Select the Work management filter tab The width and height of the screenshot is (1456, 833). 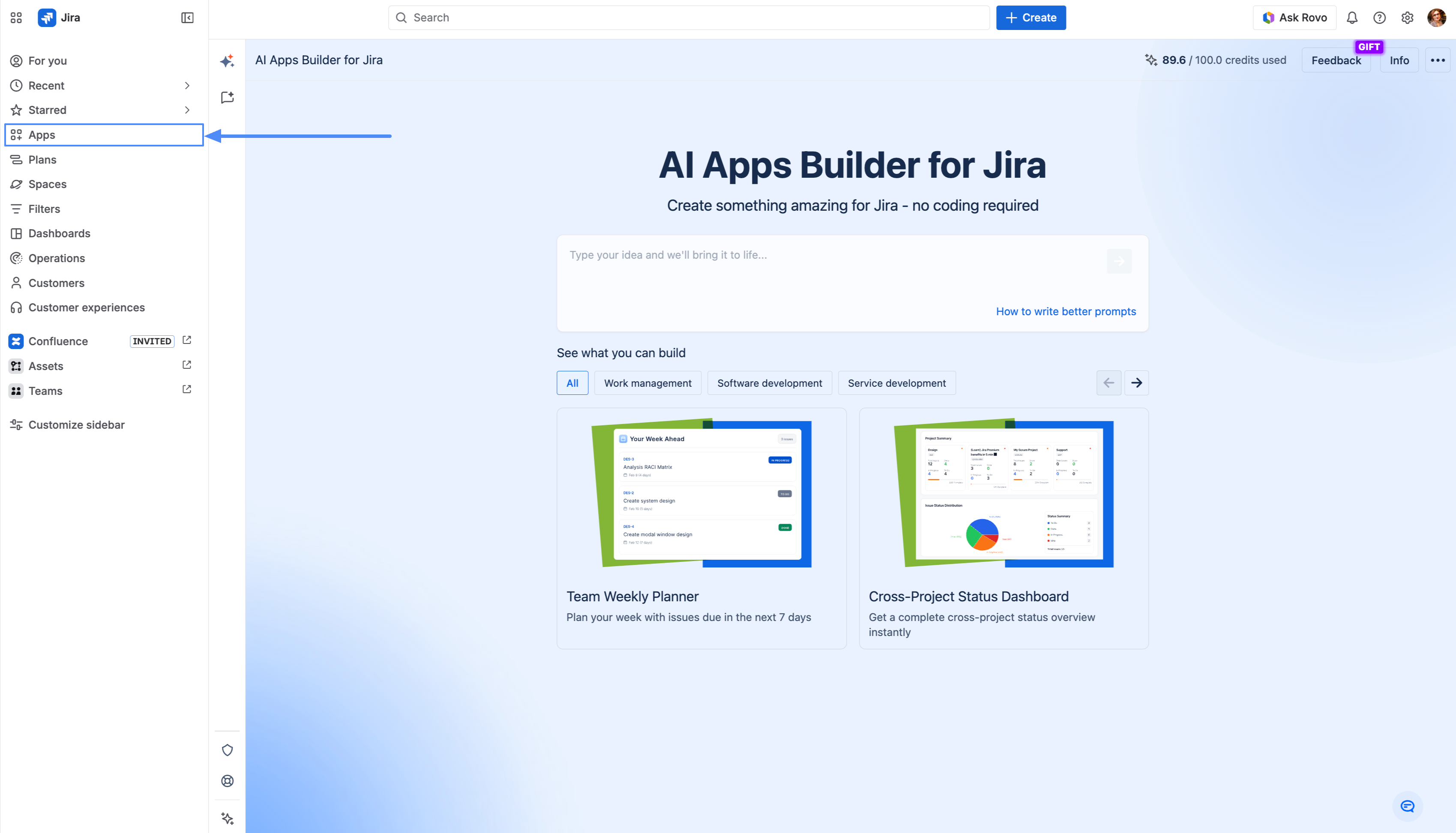647,383
